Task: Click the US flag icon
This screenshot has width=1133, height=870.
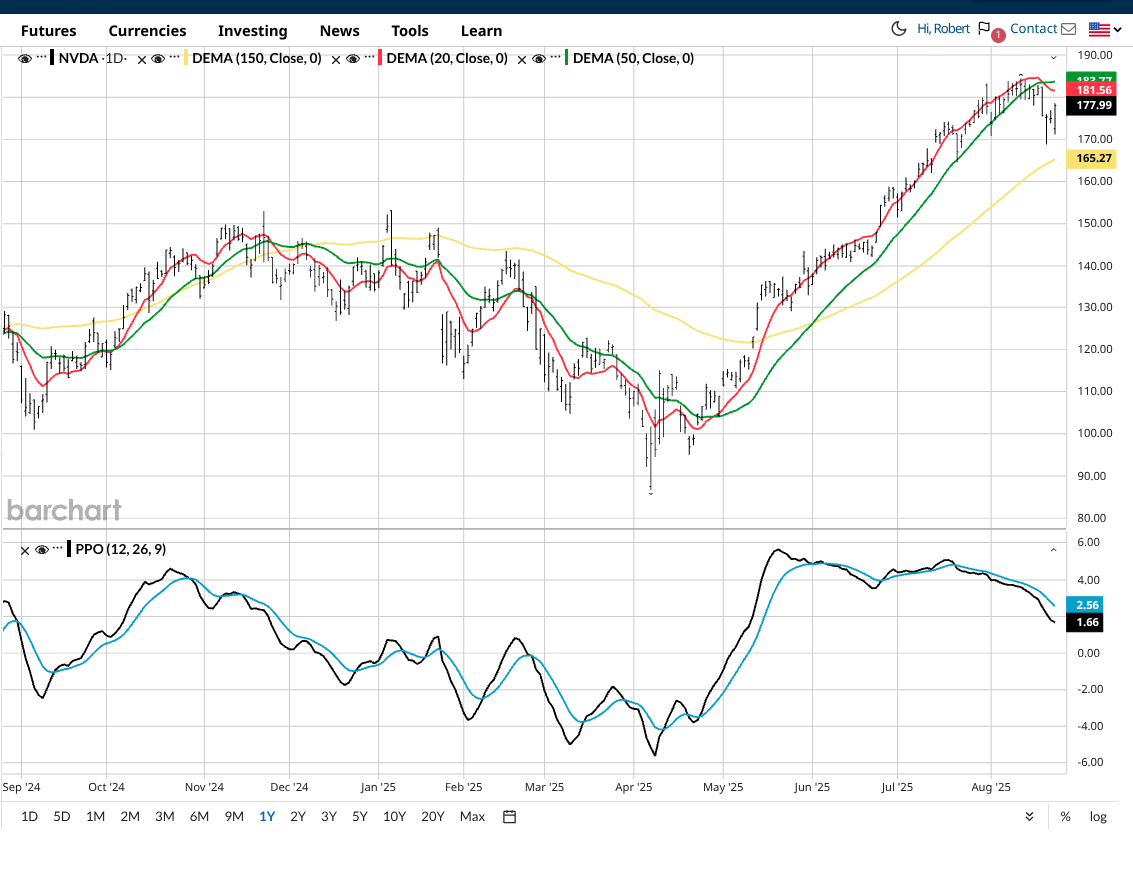Action: click(1099, 30)
